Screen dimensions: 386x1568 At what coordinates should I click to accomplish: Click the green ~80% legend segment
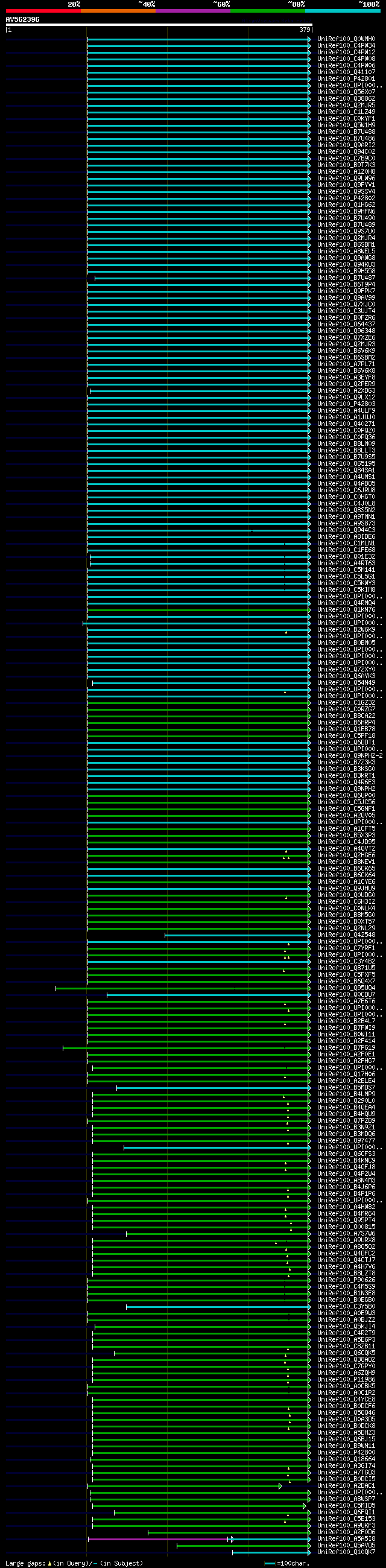pos(268,11)
